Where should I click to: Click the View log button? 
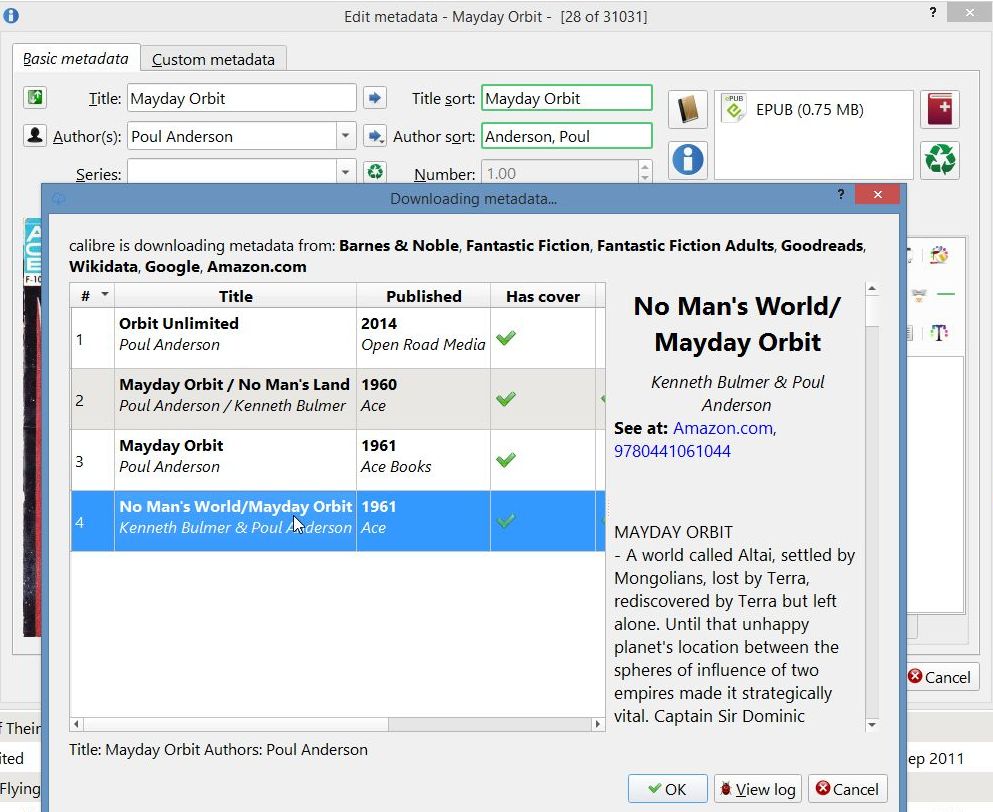pyautogui.click(x=757, y=789)
